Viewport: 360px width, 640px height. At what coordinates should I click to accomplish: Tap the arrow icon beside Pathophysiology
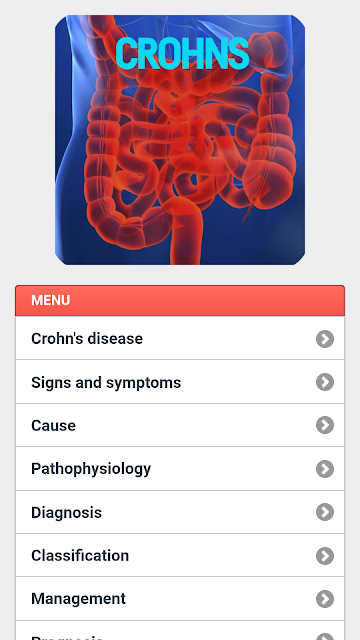(324, 469)
